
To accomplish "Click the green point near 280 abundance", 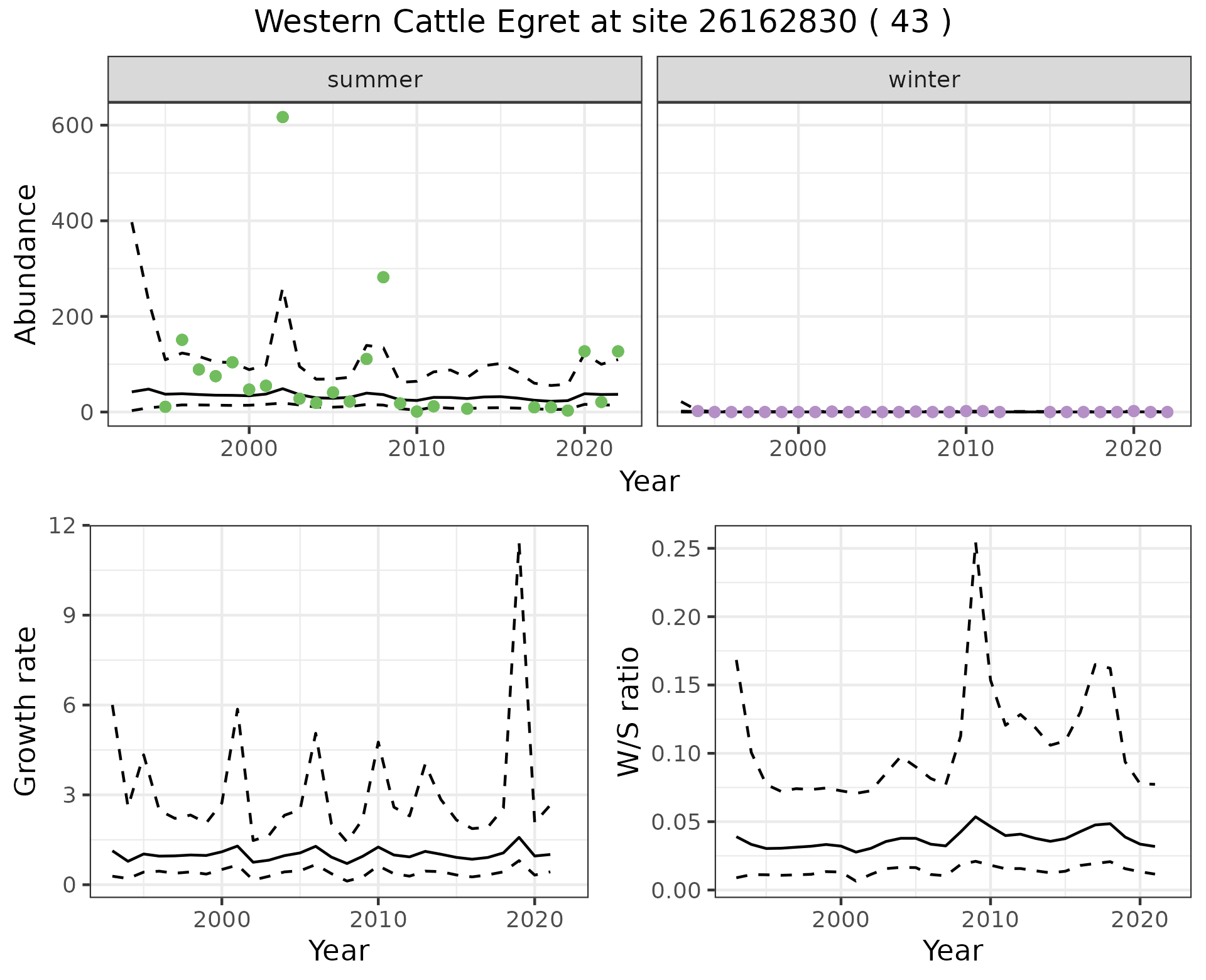I will [383, 278].
